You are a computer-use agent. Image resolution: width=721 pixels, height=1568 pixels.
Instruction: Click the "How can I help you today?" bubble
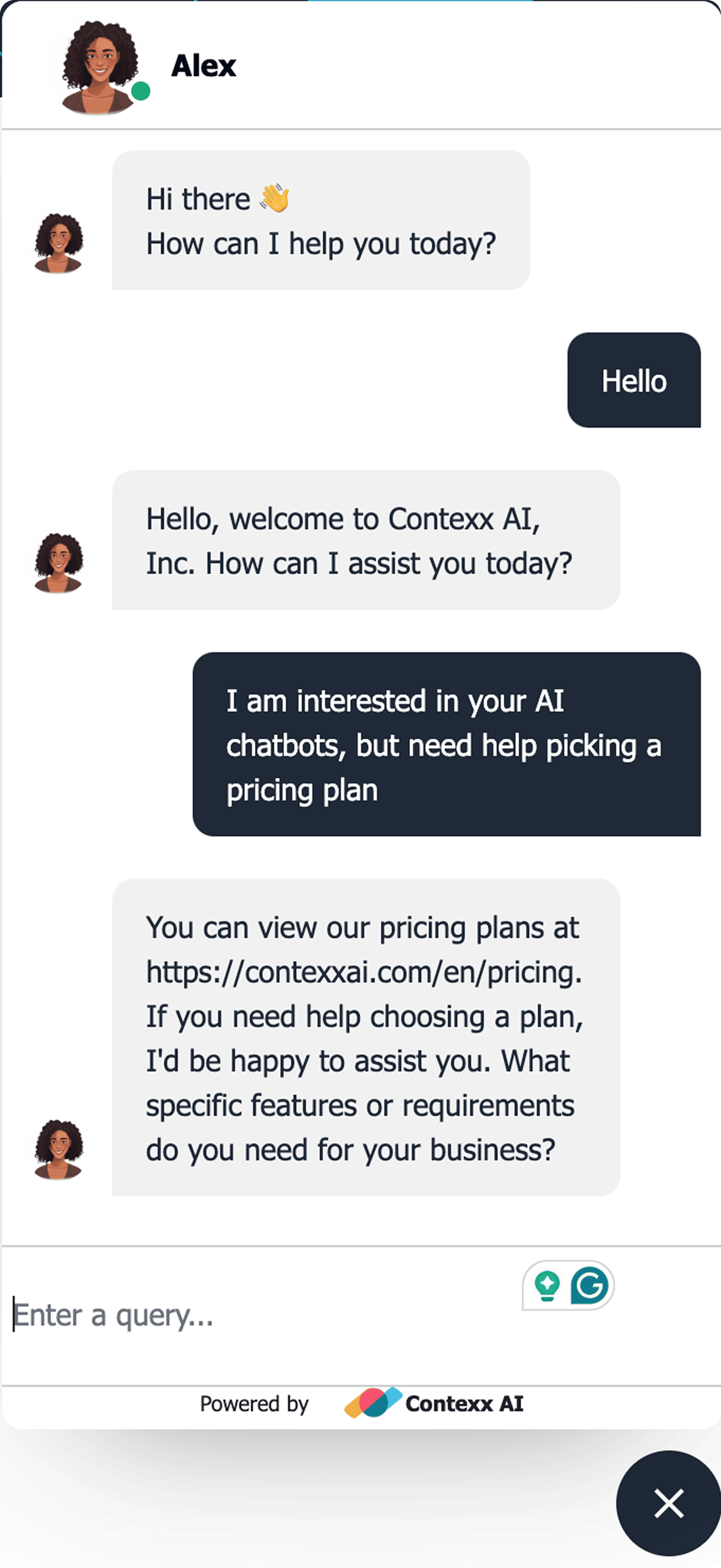click(x=321, y=243)
